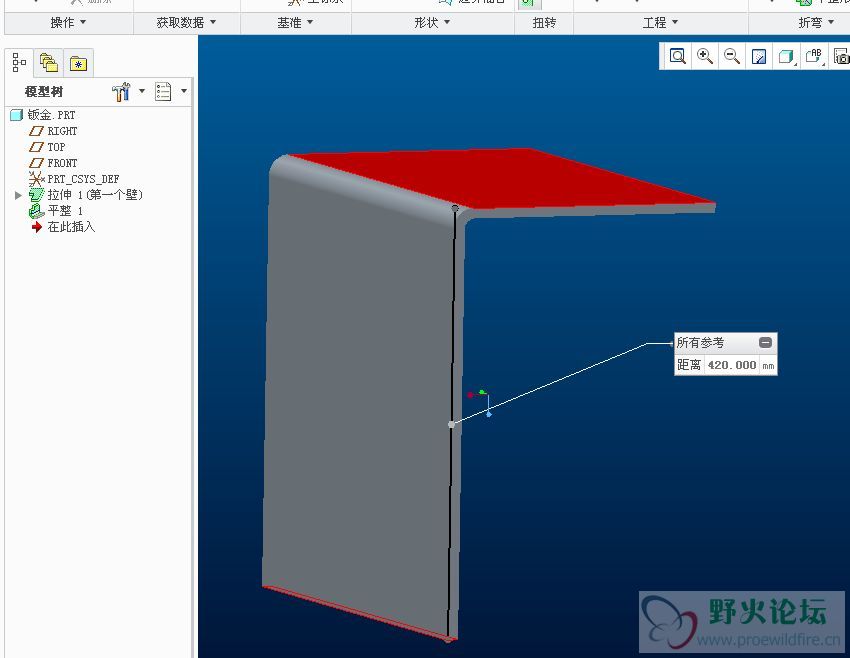Screen dimensions: 850x658
Task: Open the 基准 group dropdown
Action: [x=295, y=22]
